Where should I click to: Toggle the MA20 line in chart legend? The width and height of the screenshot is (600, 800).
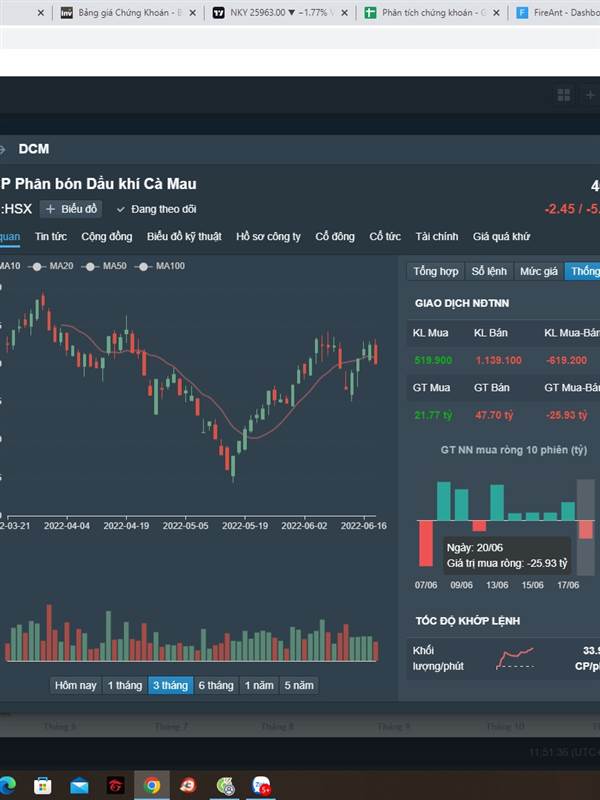tap(51, 266)
